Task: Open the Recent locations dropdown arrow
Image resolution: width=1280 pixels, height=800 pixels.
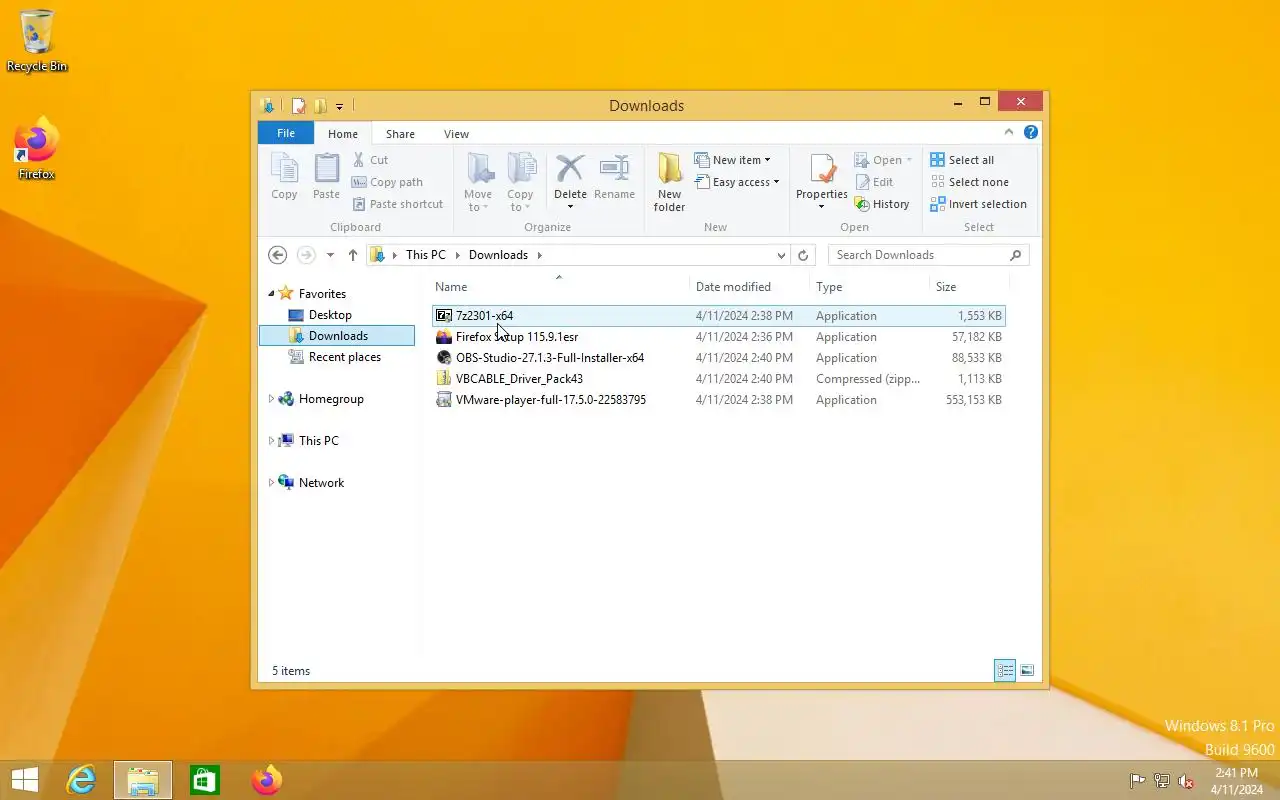Action: click(x=330, y=255)
